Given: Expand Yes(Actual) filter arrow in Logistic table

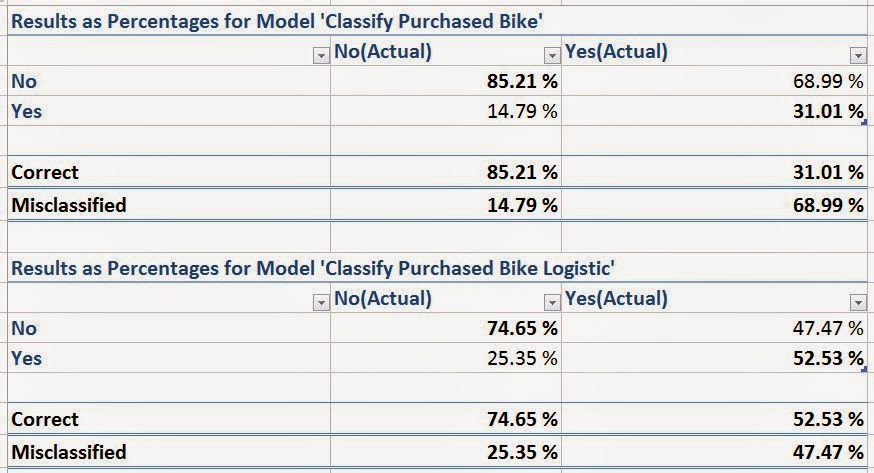Looking at the screenshot, I should pos(857,302).
